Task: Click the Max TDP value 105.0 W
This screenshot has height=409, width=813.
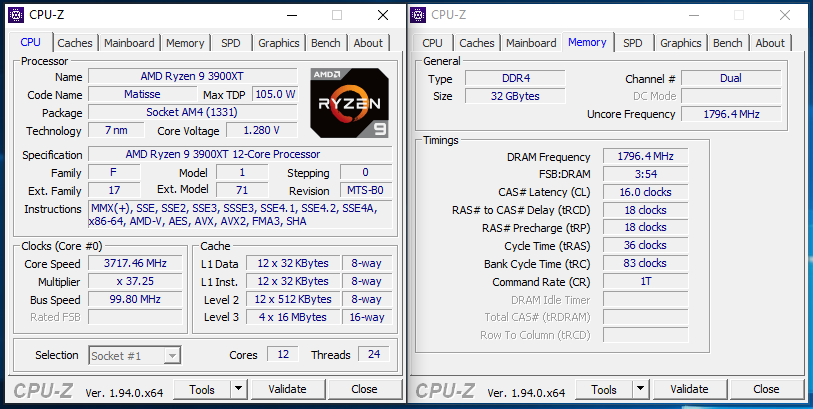Action: [x=275, y=94]
